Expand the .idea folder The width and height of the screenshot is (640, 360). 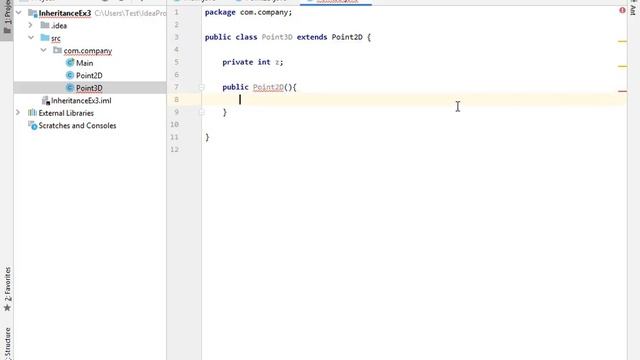pos(30,25)
